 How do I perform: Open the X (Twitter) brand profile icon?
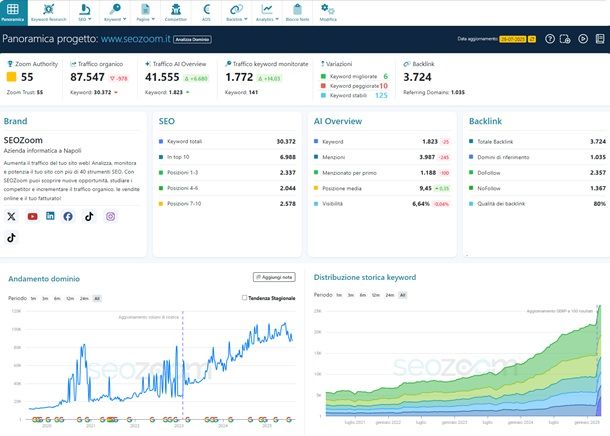tap(11, 216)
